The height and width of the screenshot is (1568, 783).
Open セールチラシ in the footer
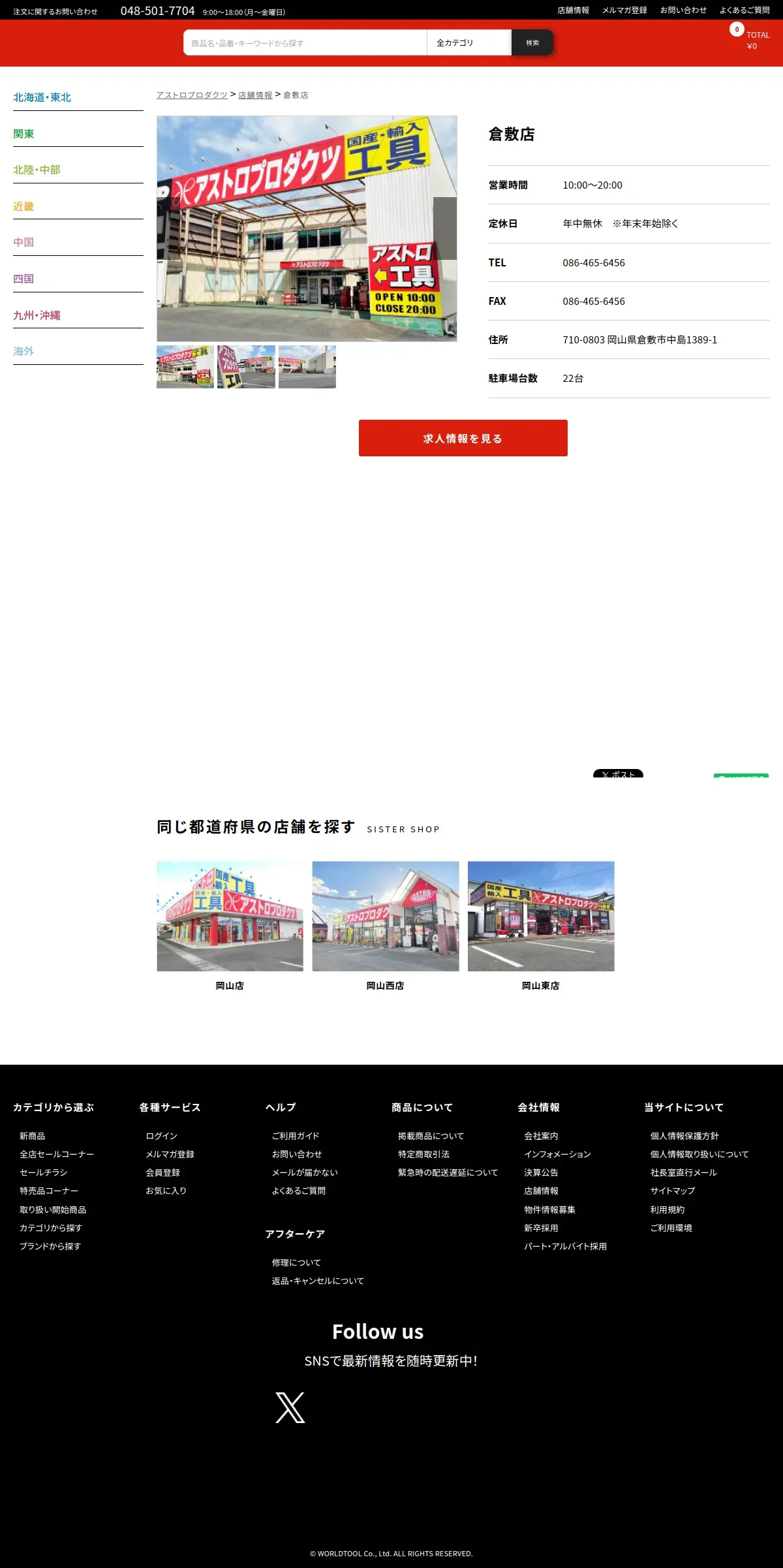pos(44,1172)
